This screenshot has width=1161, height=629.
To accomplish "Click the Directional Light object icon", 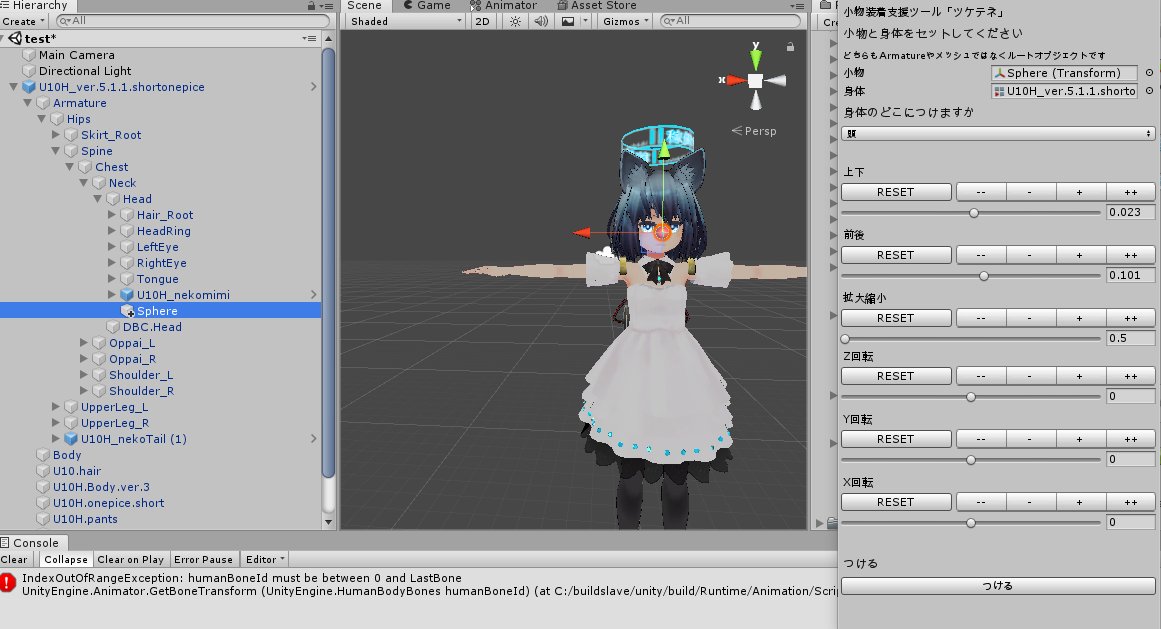I will [x=29, y=71].
